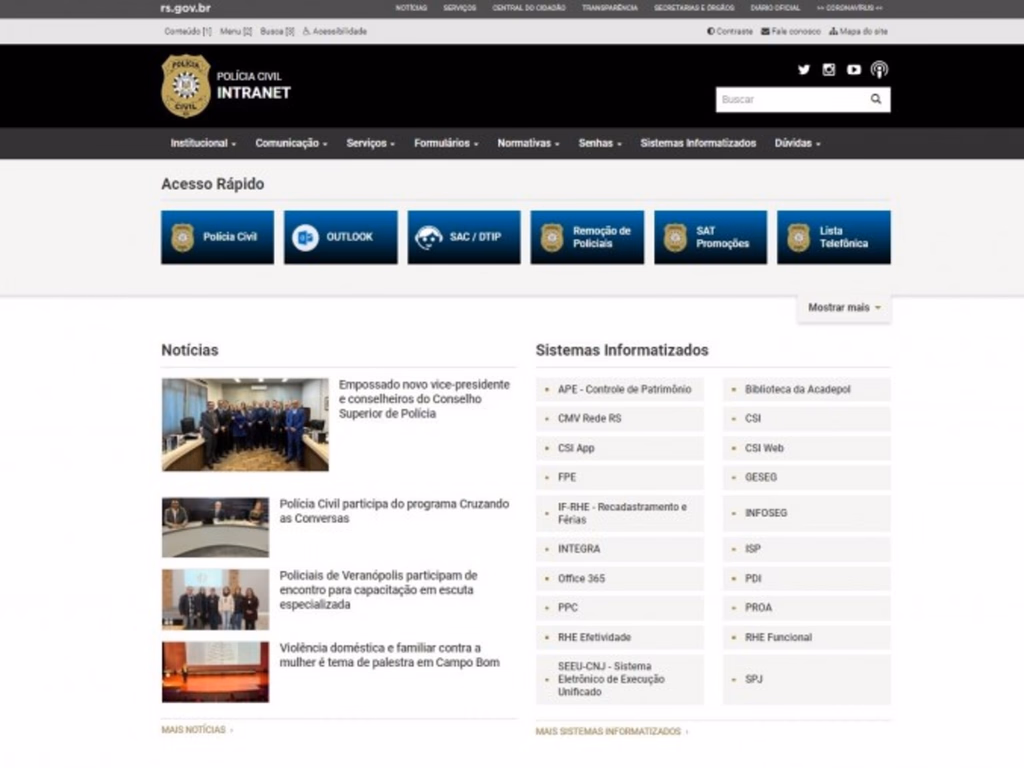Click the podcast icon in the header
1024x768 pixels.
(879, 71)
